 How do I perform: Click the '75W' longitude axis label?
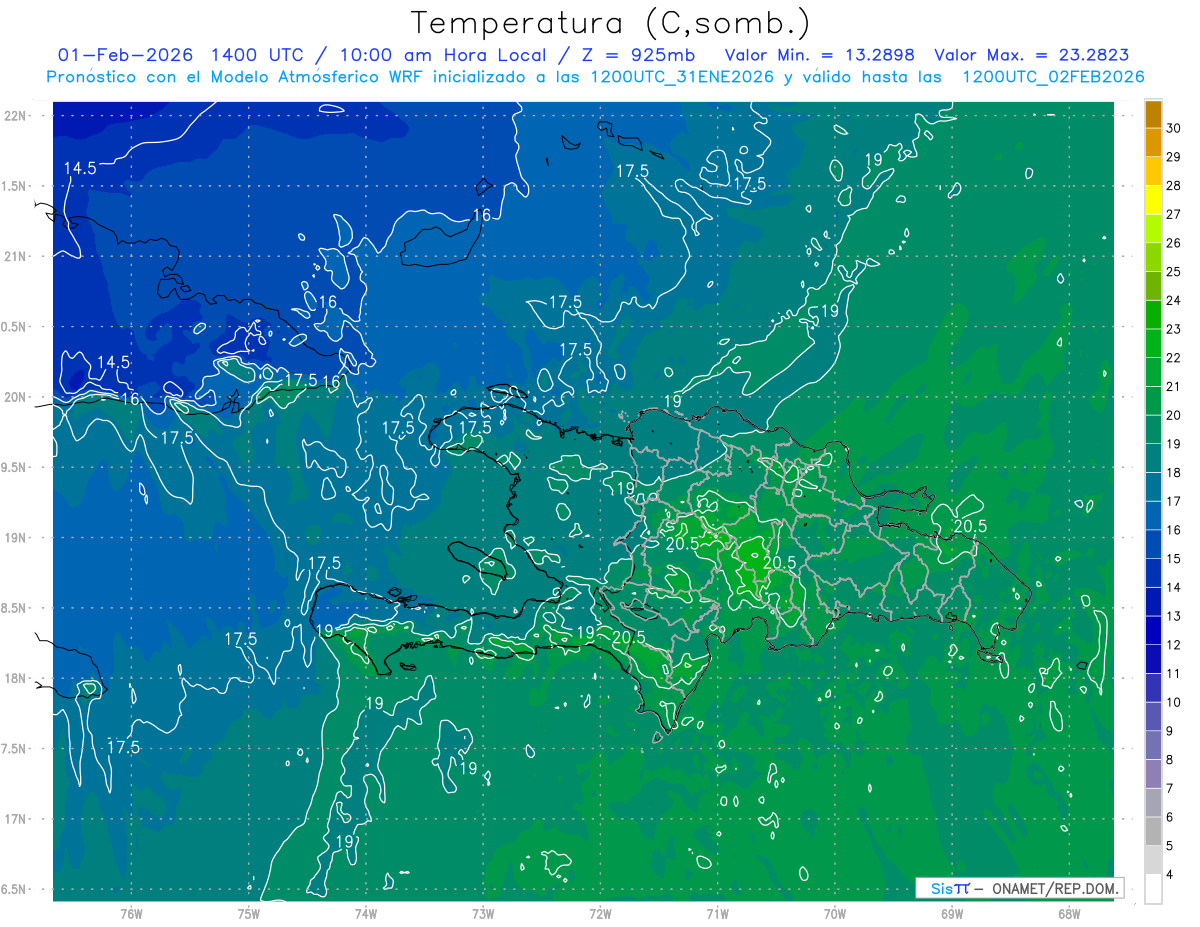[248, 913]
